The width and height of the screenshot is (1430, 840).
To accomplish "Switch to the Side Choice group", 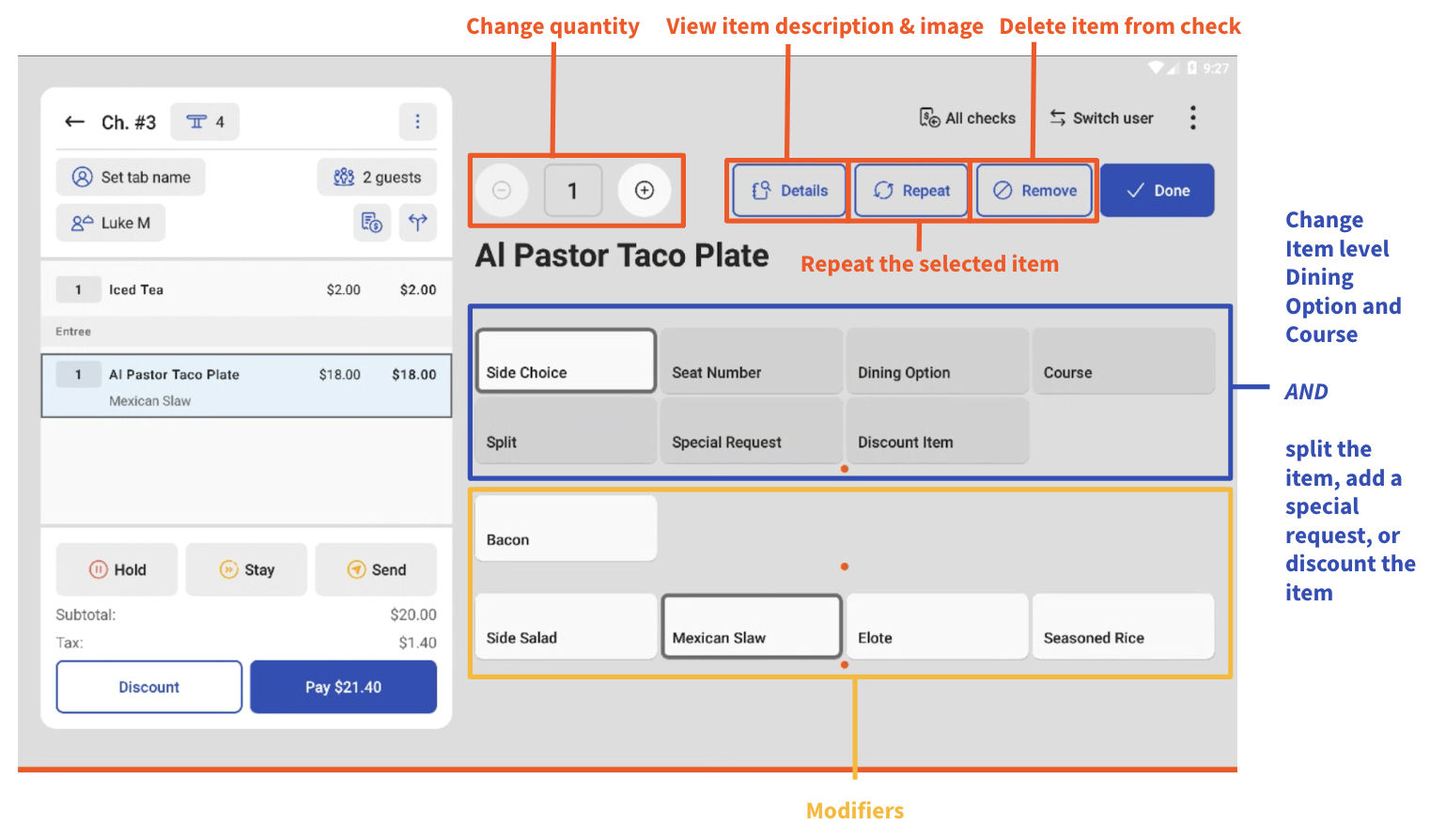I will 565,361.
